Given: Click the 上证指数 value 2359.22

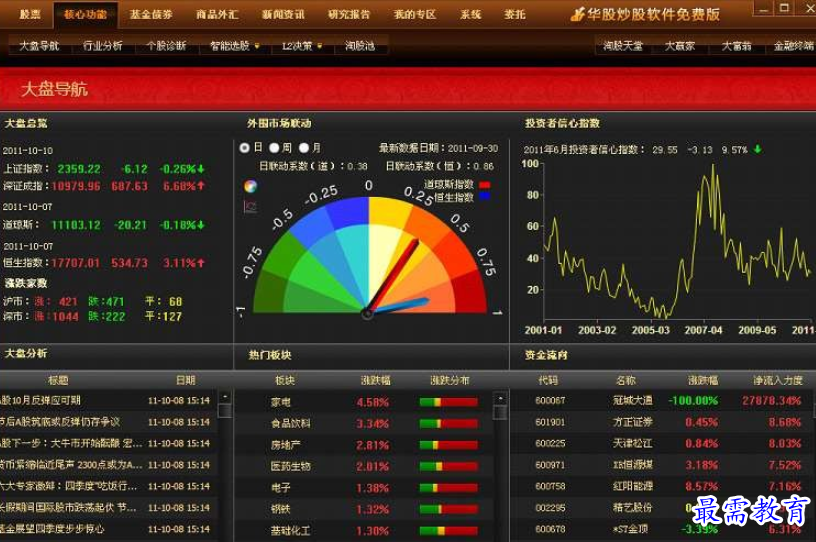Looking at the screenshot, I should [x=79, y=169].
